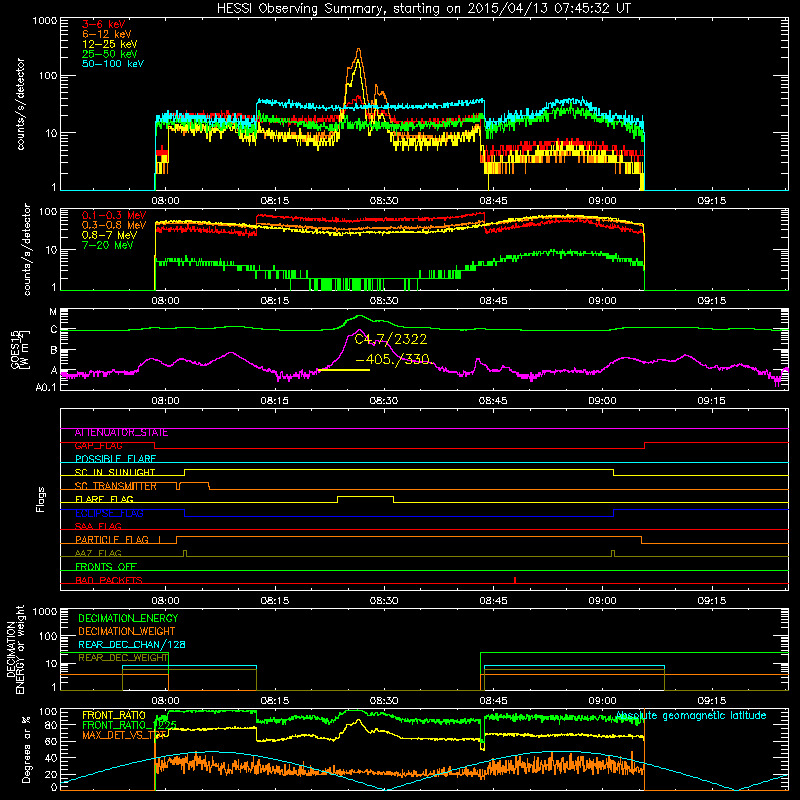Click the REAR_DEC_CHAN/128 legend label
The height and width of the screenshot is (800, 800).
click(132, 645)
